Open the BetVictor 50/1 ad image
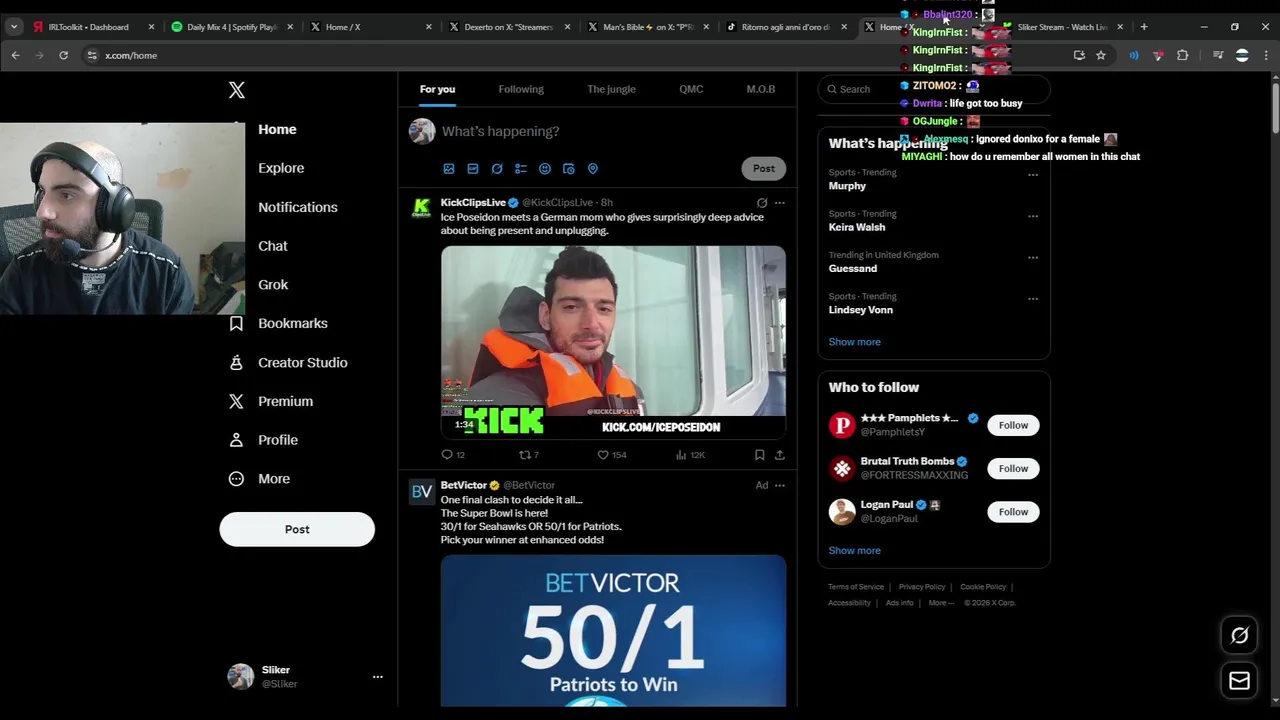The image size is (1280, 720). [x=613, y=631]
